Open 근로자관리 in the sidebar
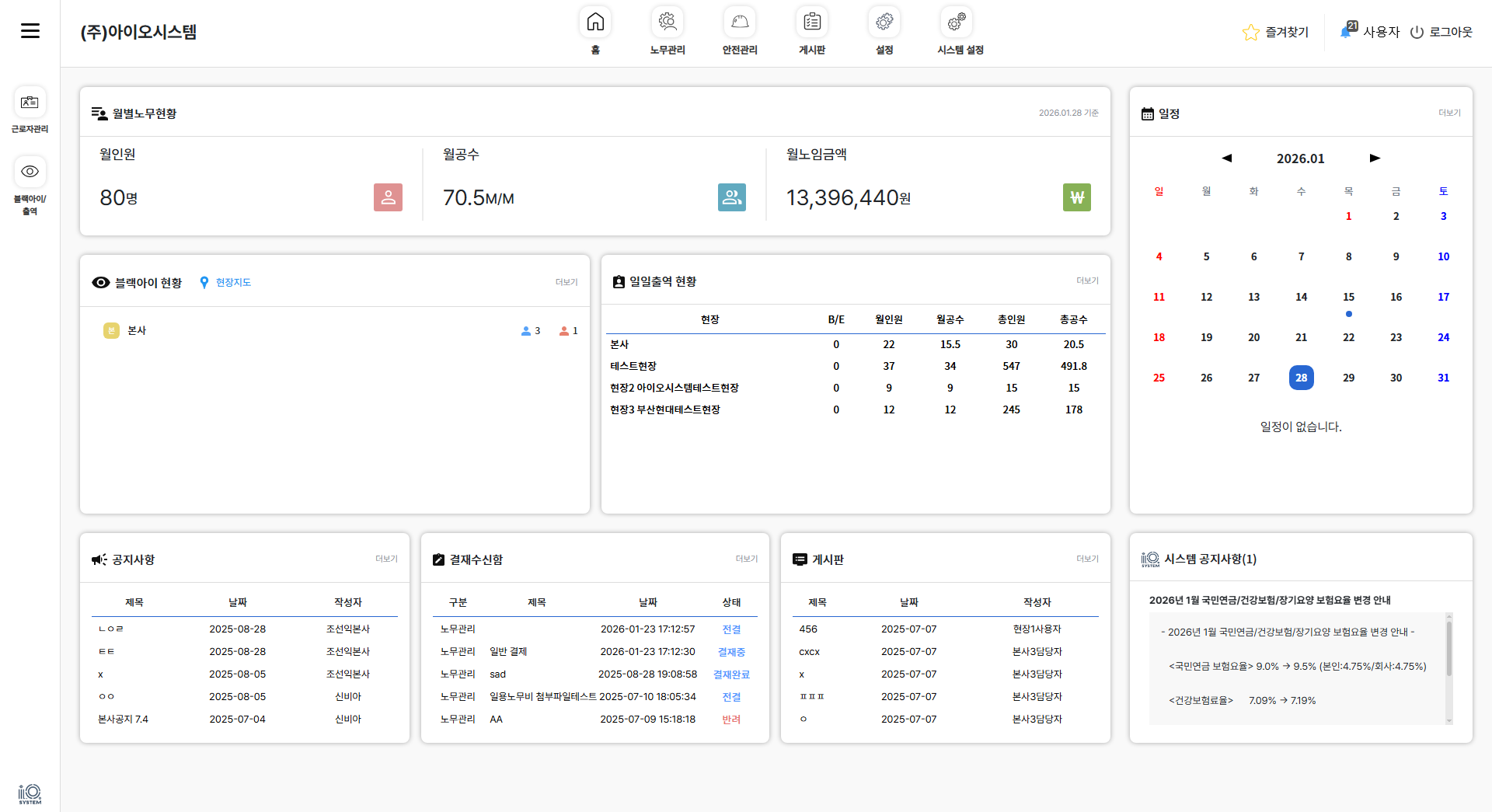Image resolution: width=1492 pixels, height=812 pixels. [x=30, y=103]
